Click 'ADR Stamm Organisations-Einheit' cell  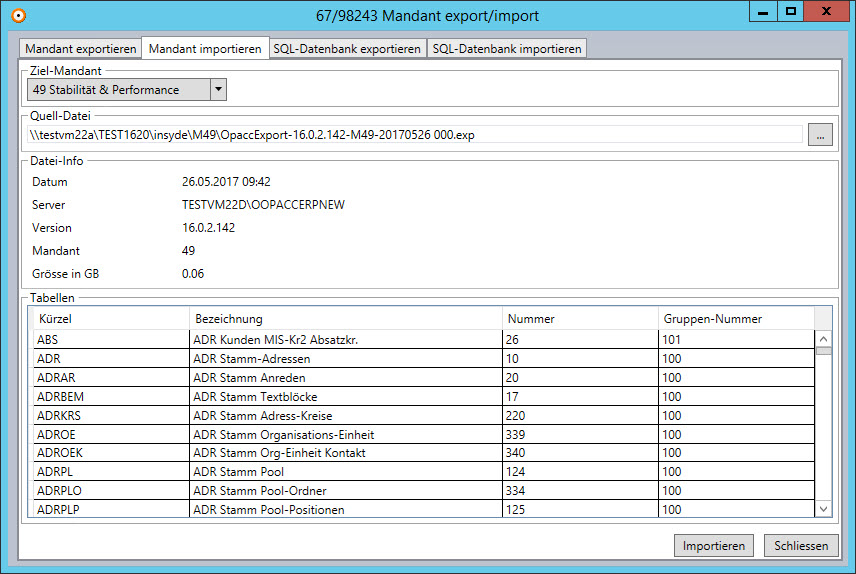tap(346, 435)
